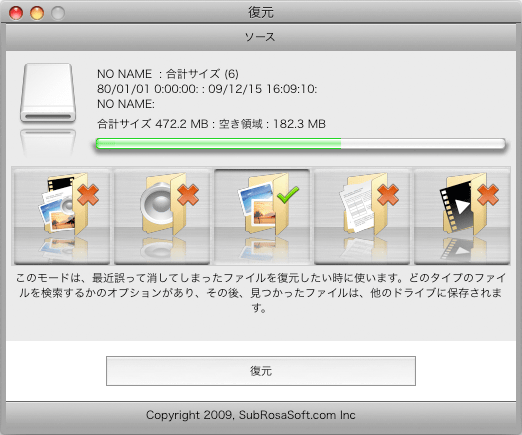Select the documents folder icon
The image size is (522, 435).
point(362,216)
